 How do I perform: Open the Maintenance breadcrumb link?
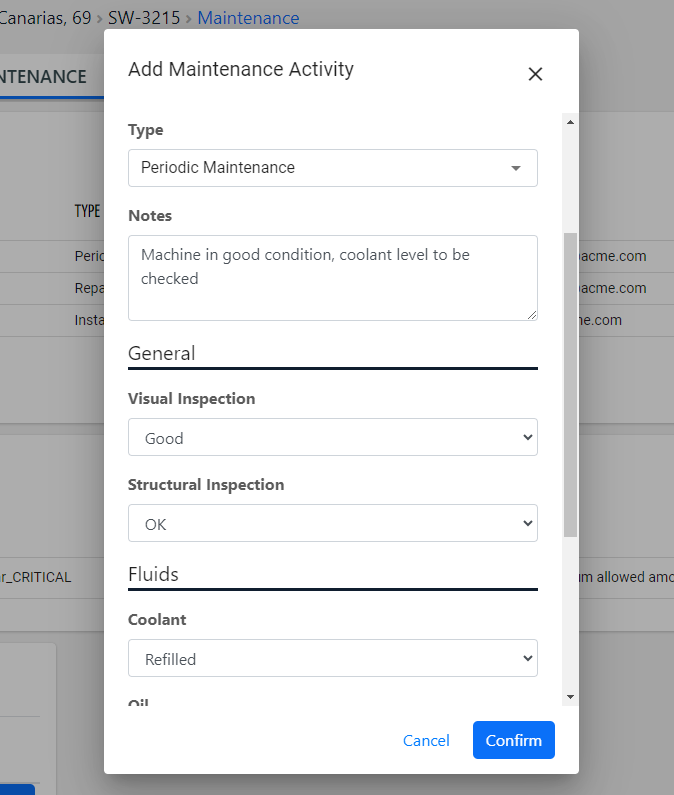pyautogui.click(x=248, y=18)
